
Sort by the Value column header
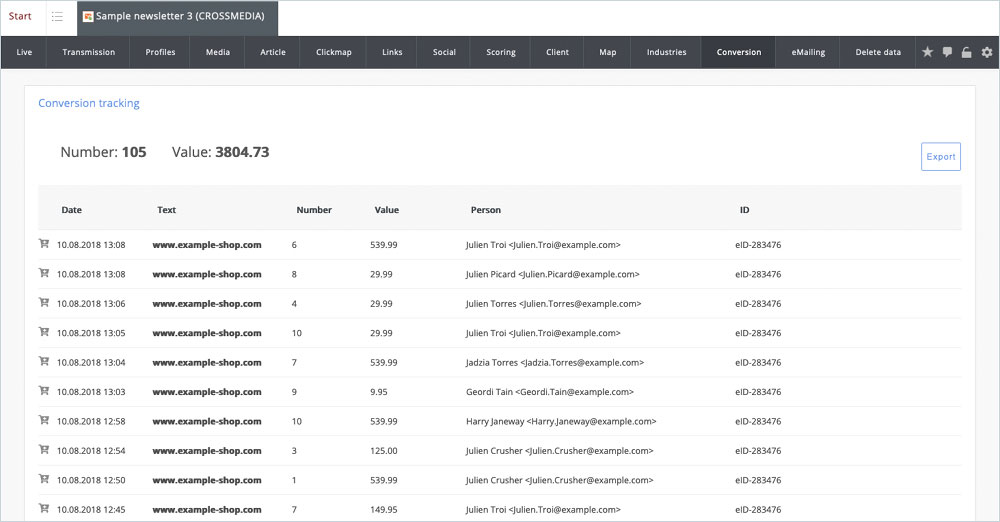(386, 210)
